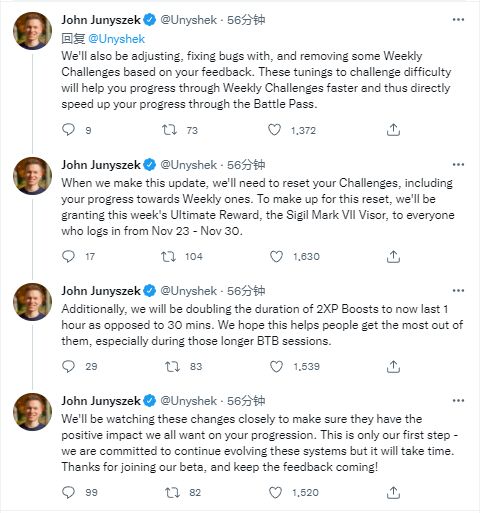Retweet the tweet with 104 retweets
This screenshot has width=482, height=513.
coord(168,256)
